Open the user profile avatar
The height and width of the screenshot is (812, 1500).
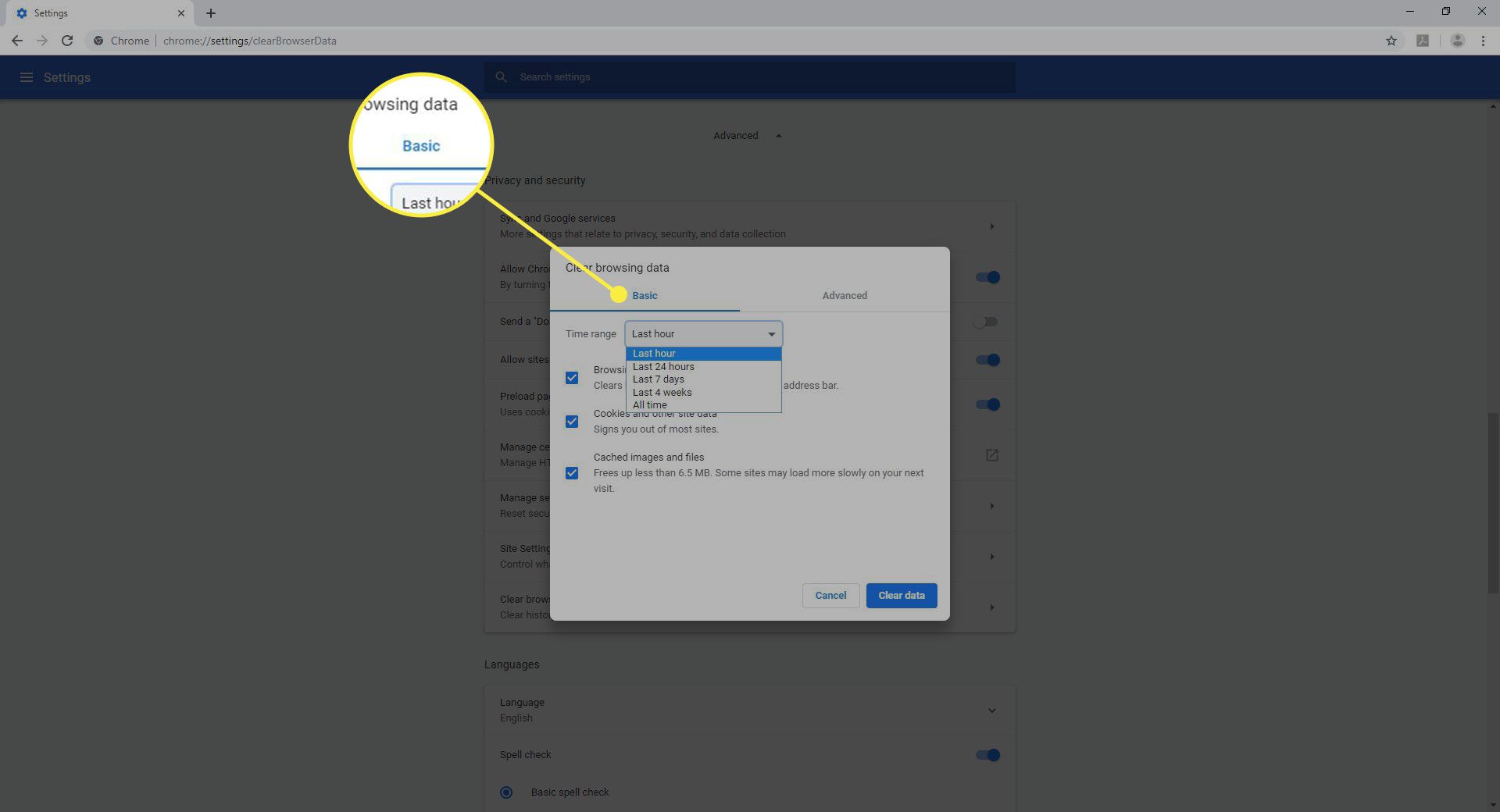pos(1457,41)
